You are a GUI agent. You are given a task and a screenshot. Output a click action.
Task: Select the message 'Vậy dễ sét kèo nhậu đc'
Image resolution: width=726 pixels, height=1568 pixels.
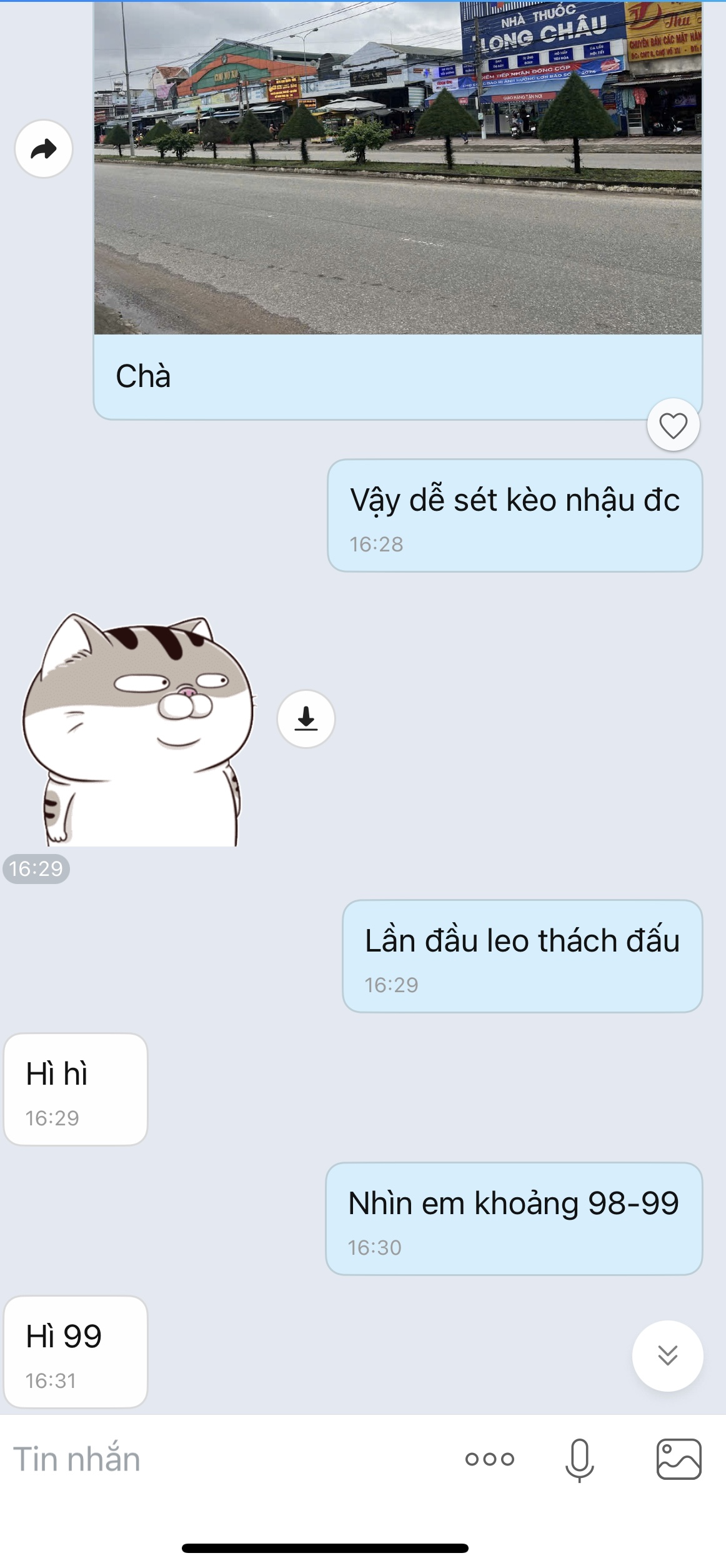(515, 515)
